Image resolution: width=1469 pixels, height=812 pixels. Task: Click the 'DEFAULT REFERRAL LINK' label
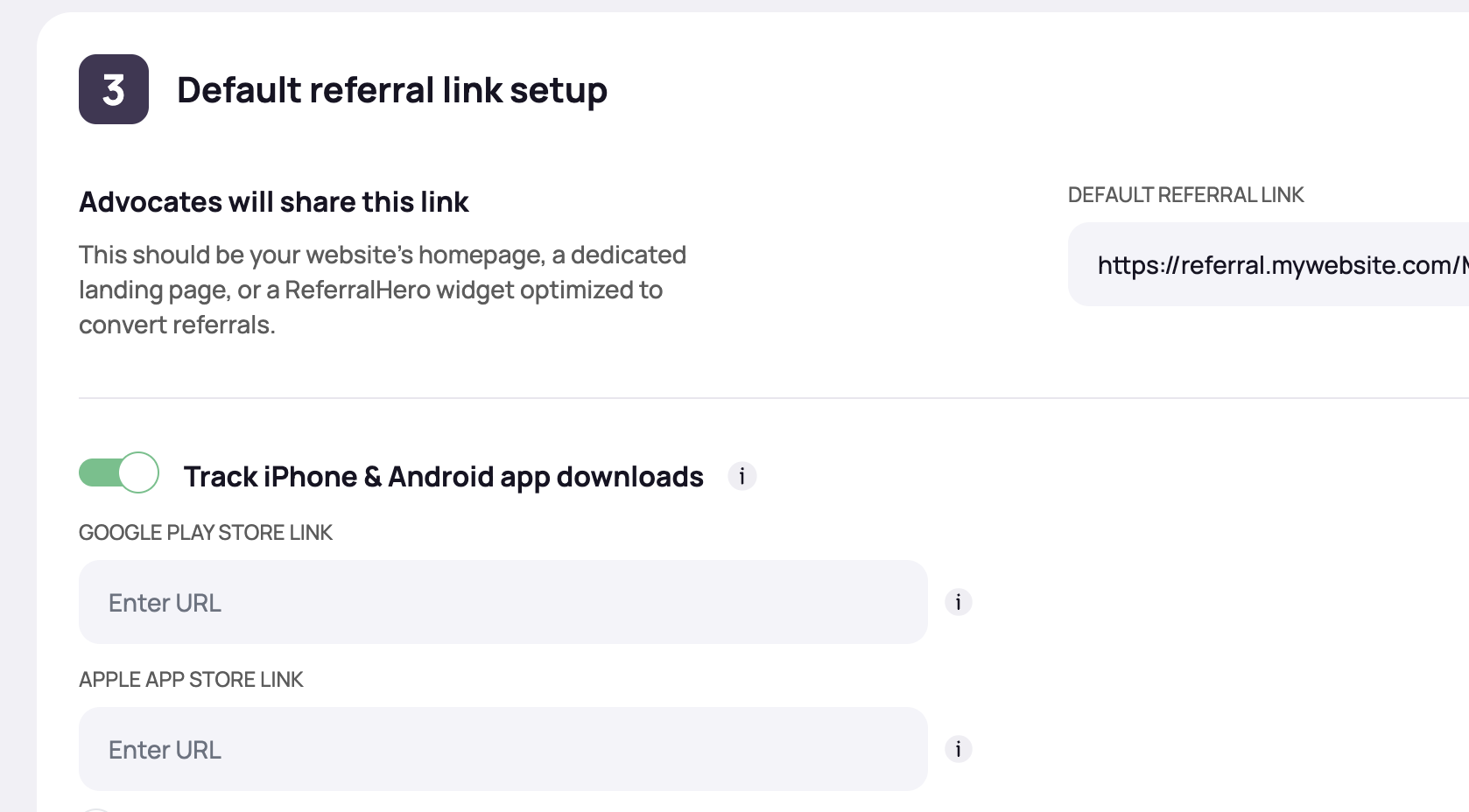tap(1185, 195)
